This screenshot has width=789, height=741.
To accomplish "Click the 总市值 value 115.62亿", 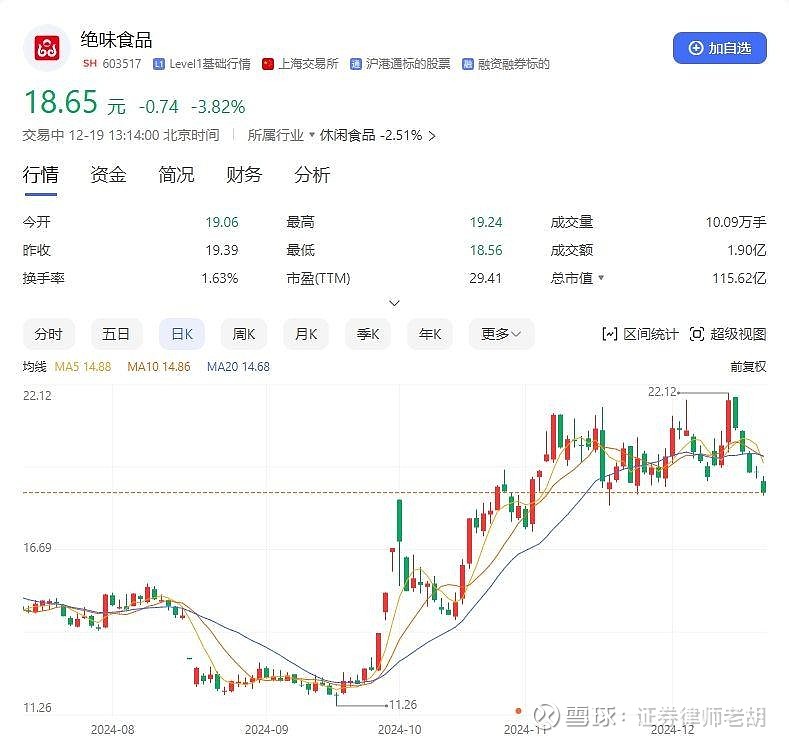I will click(x=739, y=278).
